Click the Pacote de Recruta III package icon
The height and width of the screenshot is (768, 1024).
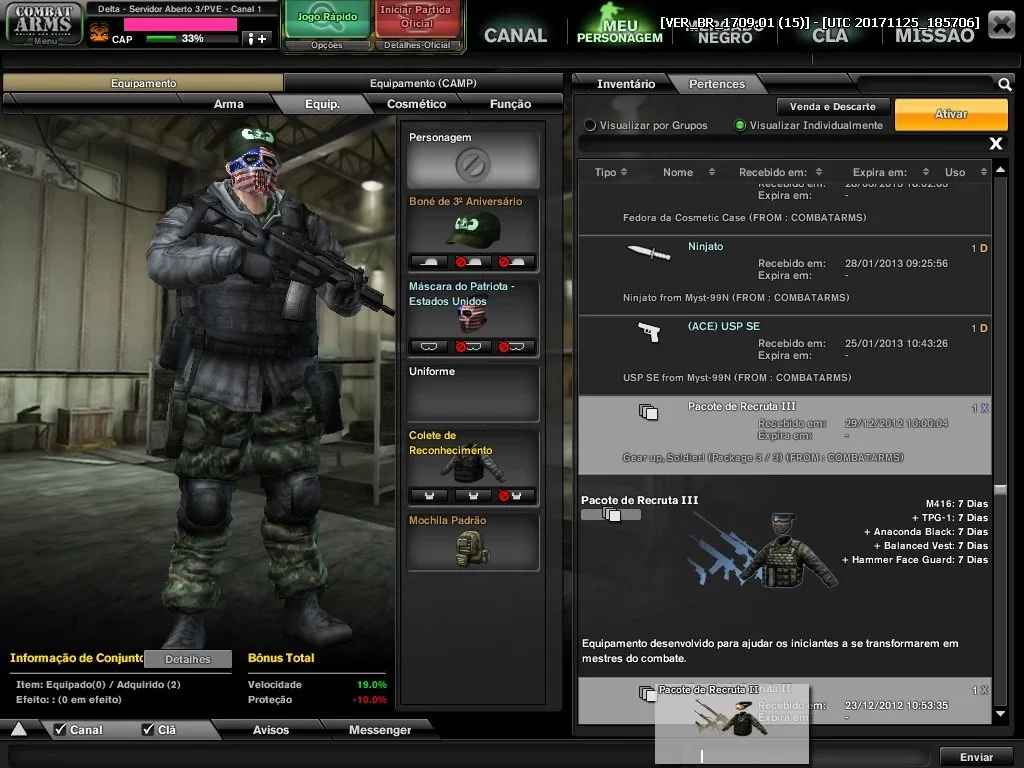click(648, 412)
